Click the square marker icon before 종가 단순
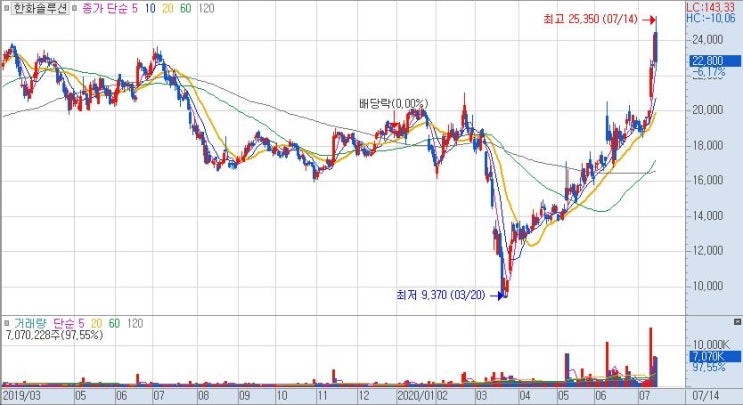This screenshot has height=405, width=743. tap(74, 9)
